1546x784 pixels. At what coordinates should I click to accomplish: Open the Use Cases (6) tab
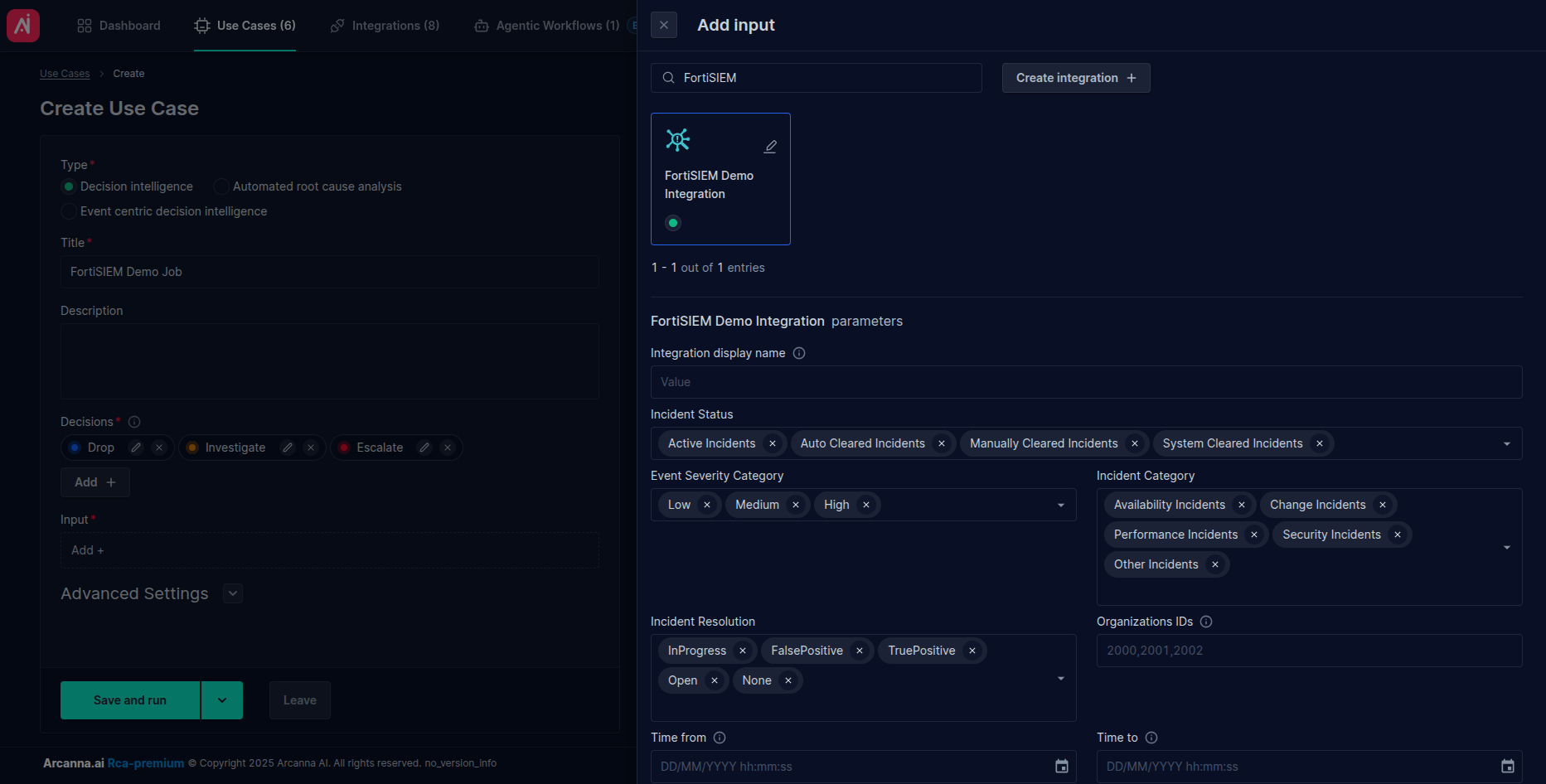click(x=245, y=26)
